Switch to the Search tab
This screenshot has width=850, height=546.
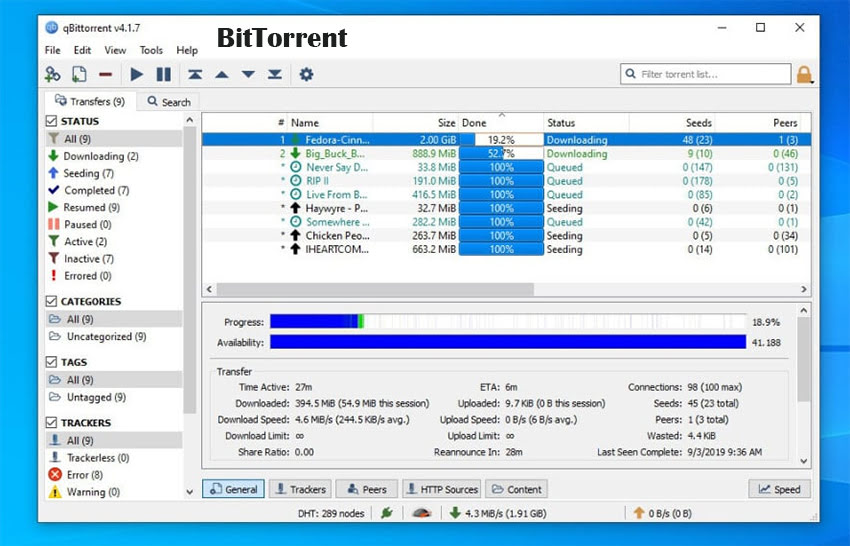pyautogui.click(x=169, y=101)
